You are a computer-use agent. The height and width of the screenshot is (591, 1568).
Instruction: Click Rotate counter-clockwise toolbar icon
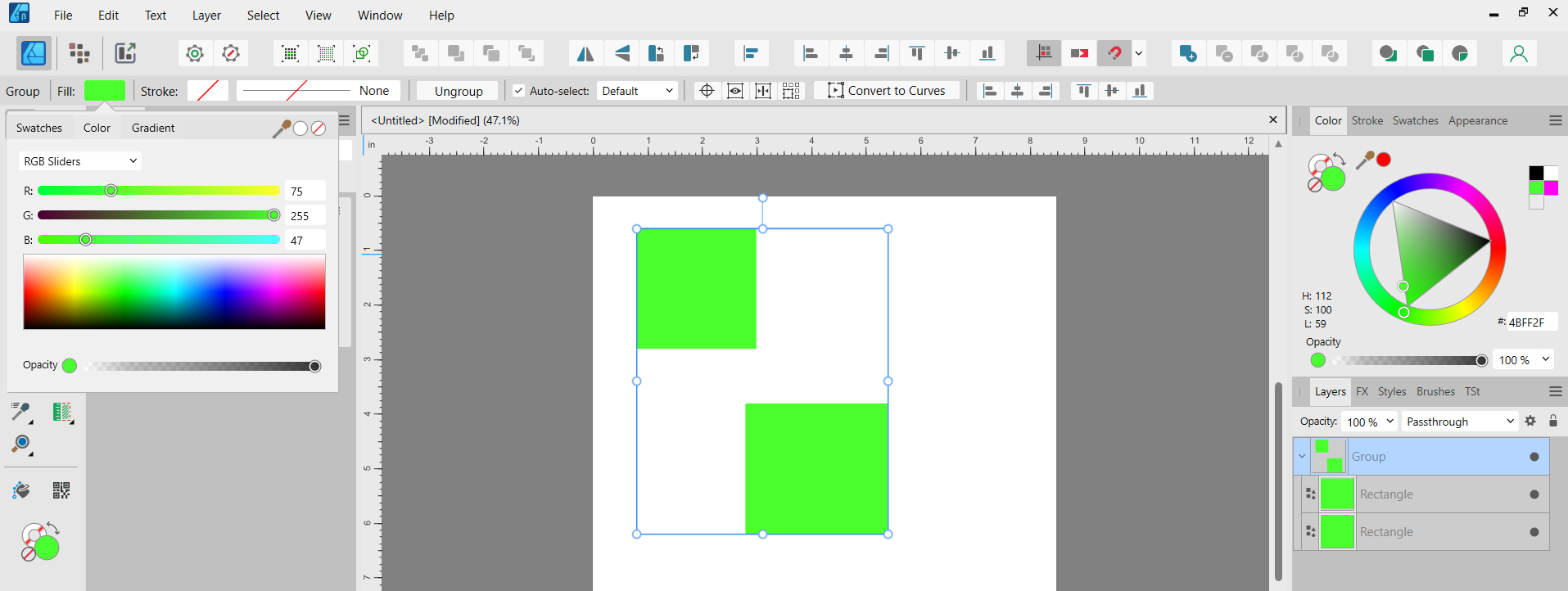pos(656,53)
